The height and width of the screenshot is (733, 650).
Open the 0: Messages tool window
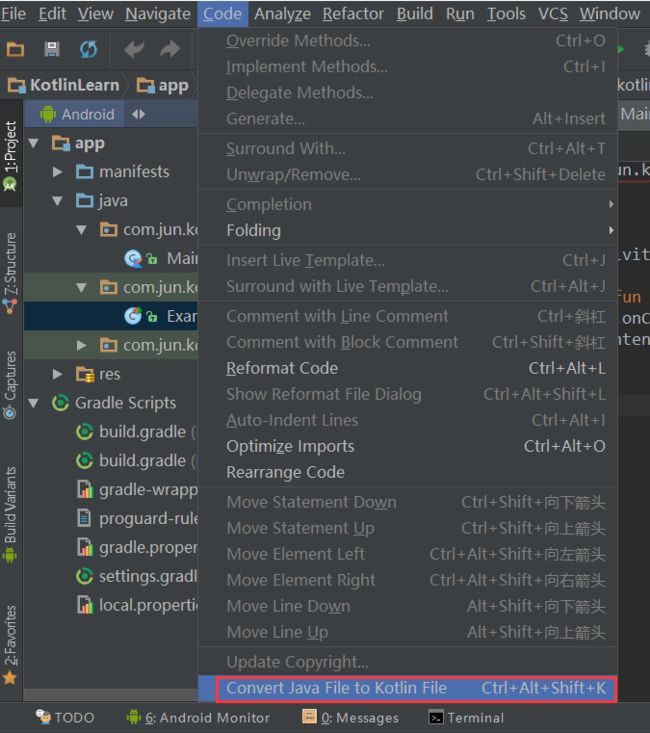pos(350,718)
